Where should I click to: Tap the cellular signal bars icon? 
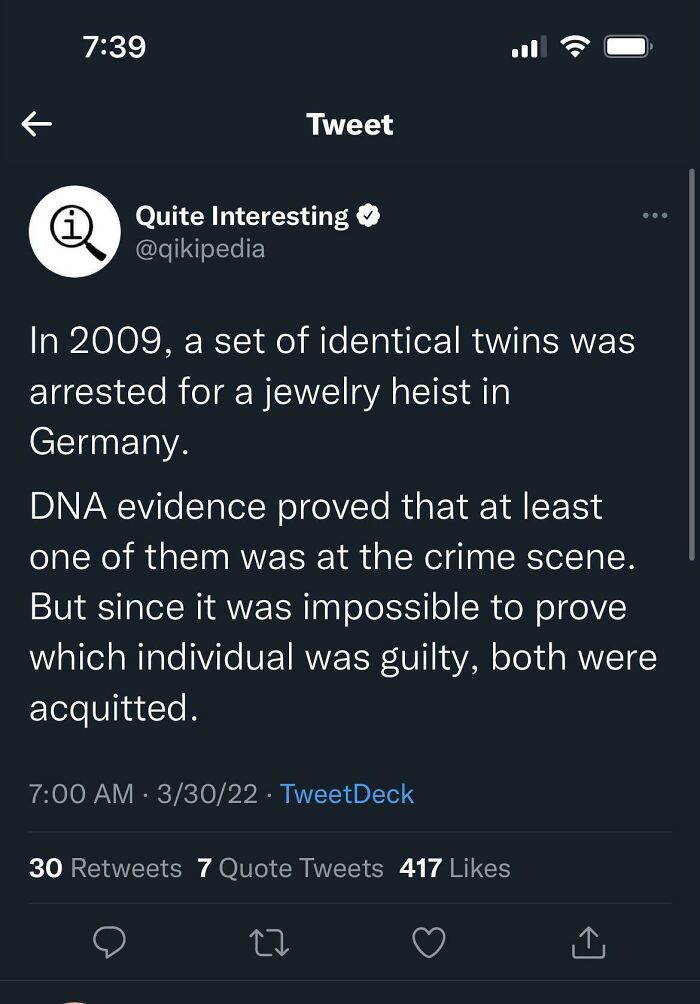(529, 47)
